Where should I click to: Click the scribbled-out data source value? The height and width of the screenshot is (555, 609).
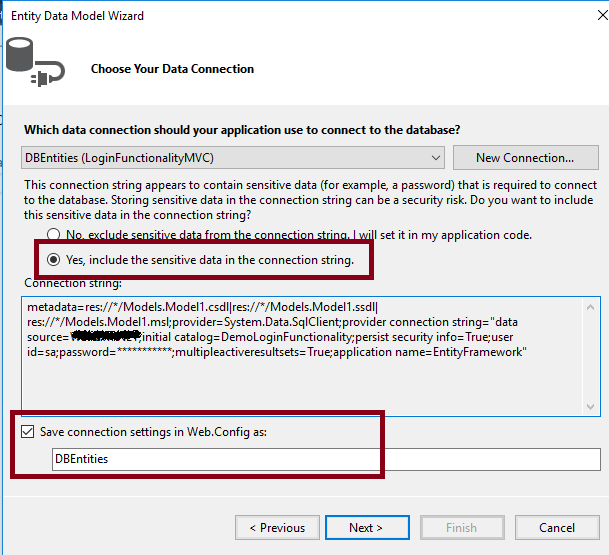106,338
